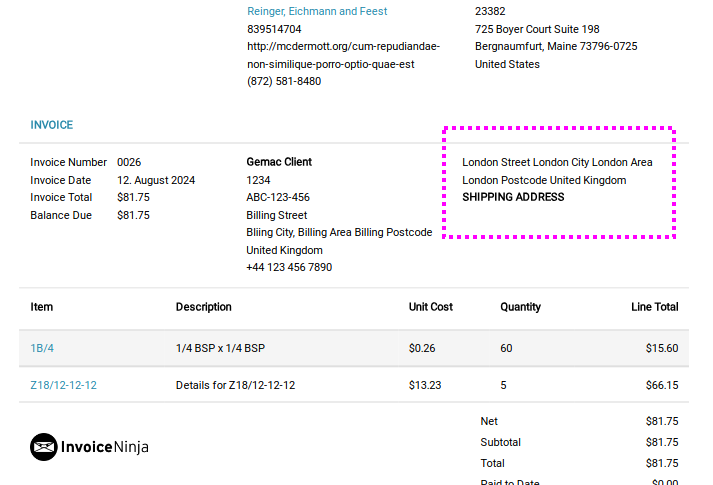Screen dimensions: 713x485
Task: Open the Reinger, Eichmann and Feest link
Action: [x=317, y=11]
